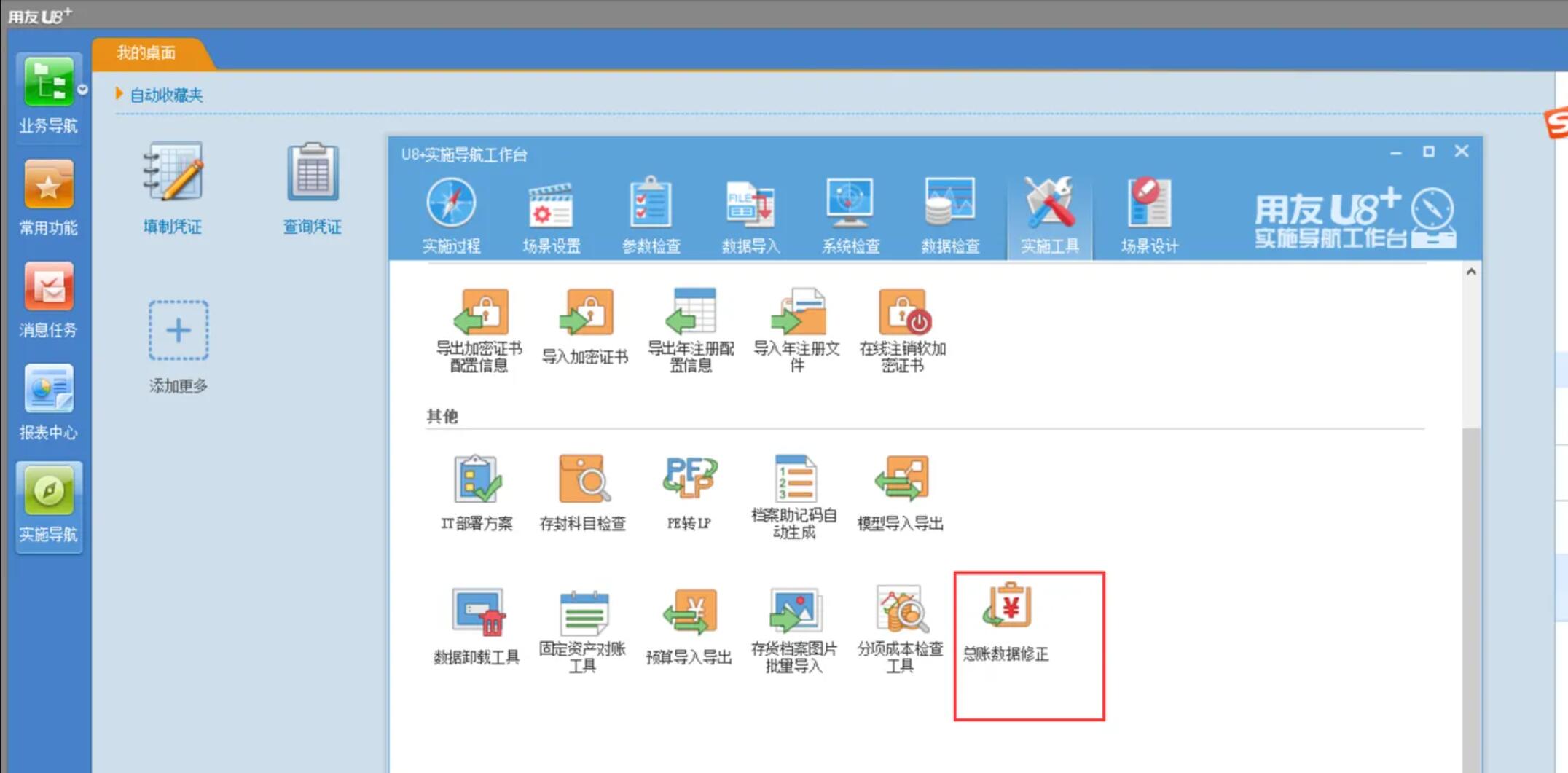Open 报表中心 sidebar icon

(48, 402)
